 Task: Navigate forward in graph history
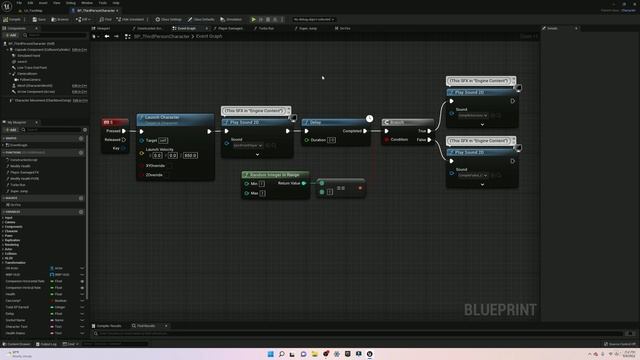point(116,36)
